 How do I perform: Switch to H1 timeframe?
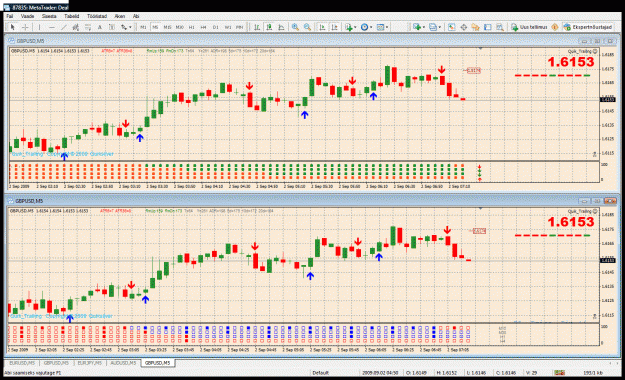point(192,27)
